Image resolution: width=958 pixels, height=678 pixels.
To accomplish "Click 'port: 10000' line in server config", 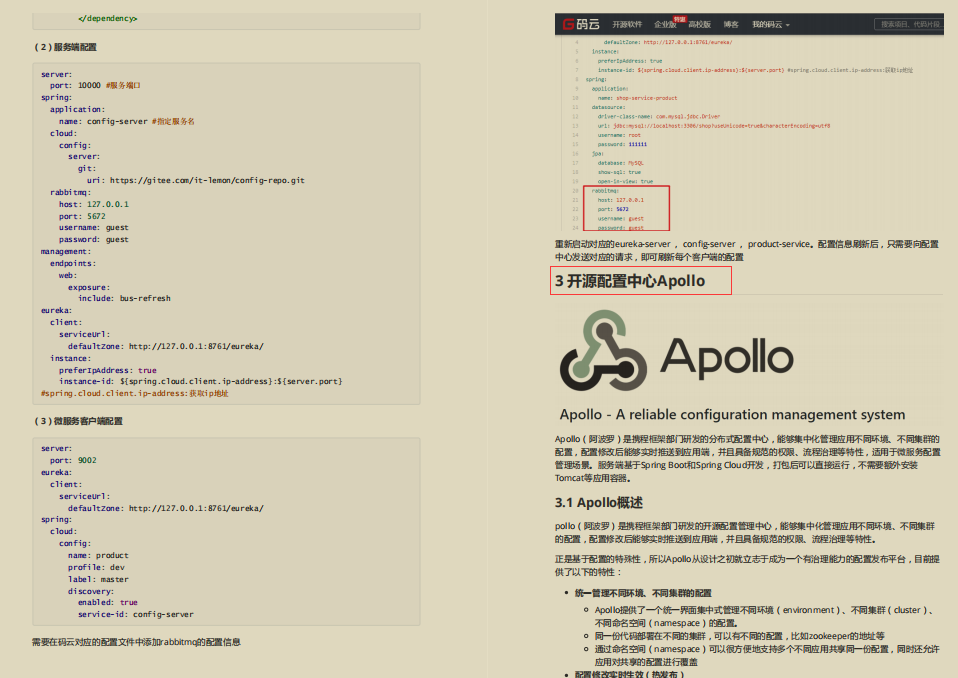I will point(75,86).
